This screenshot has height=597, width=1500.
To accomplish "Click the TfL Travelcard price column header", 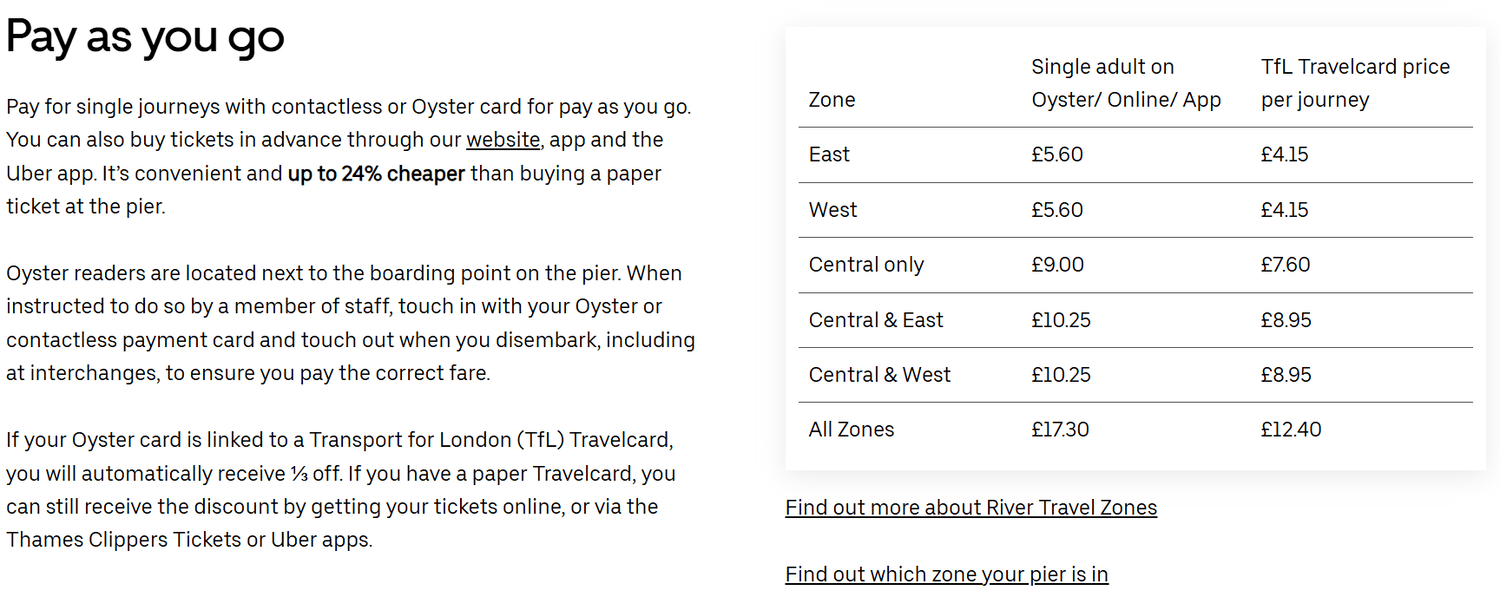I will click(x=1355, y=83).
